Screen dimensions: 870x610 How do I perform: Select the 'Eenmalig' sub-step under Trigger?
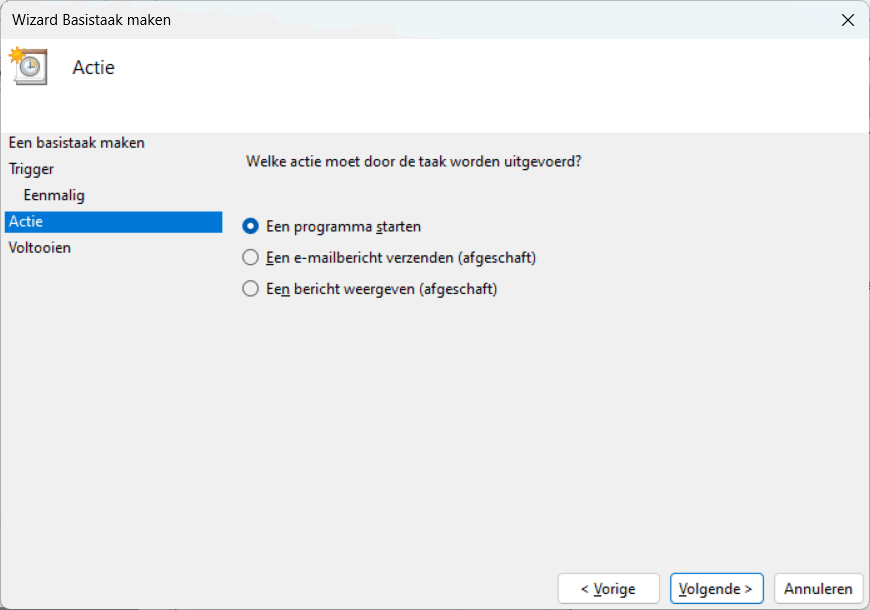[54, 195]
